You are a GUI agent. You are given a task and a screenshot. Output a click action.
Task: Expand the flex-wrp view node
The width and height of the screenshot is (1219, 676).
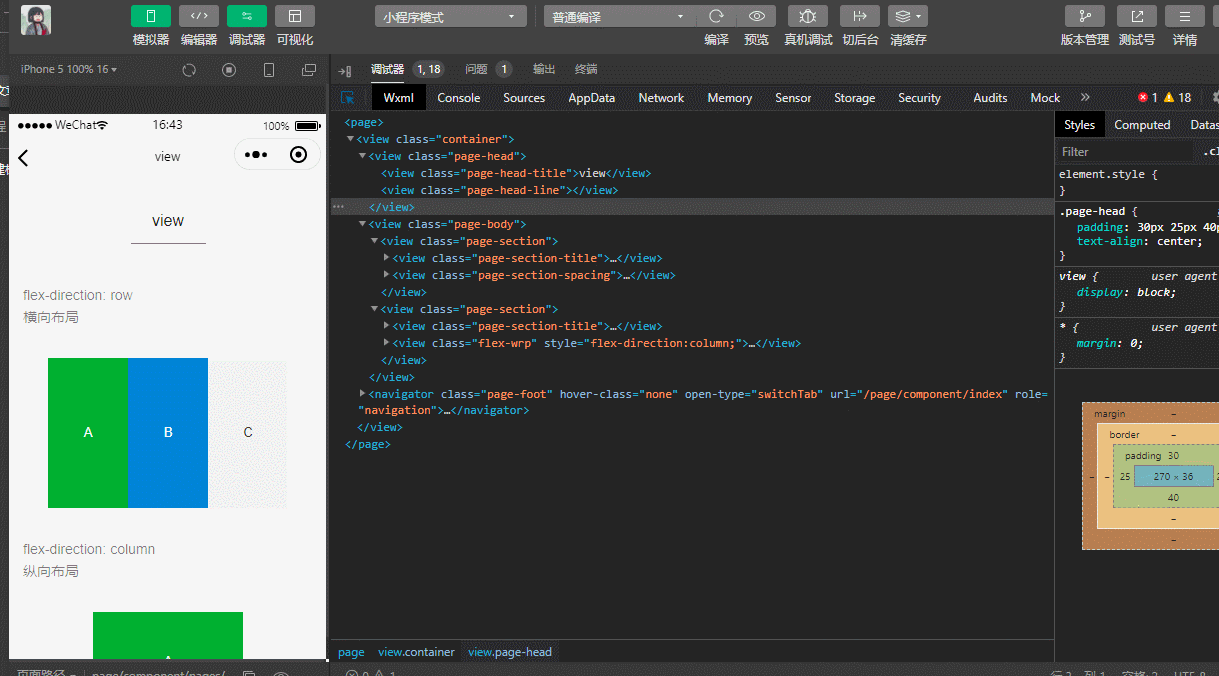(387, 343)
